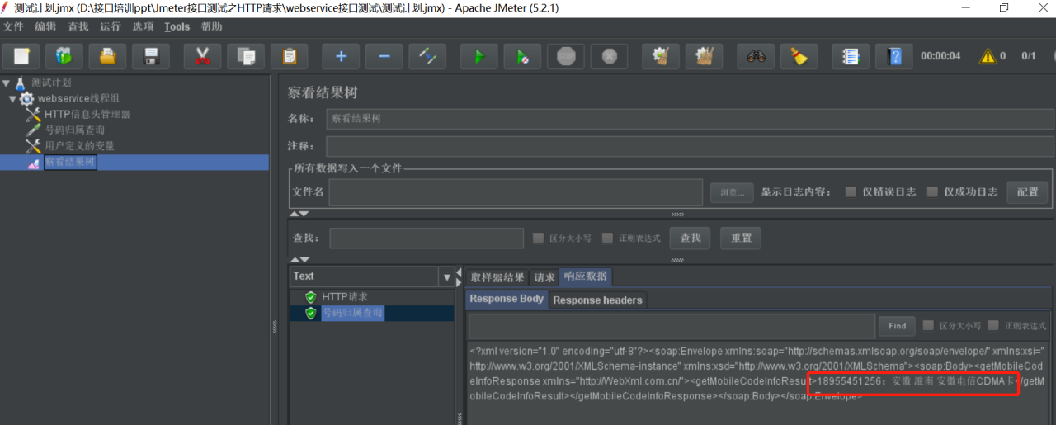Open Search with binoculars icon
This screenshot has width=1056, height=425.
click(756, 56)
